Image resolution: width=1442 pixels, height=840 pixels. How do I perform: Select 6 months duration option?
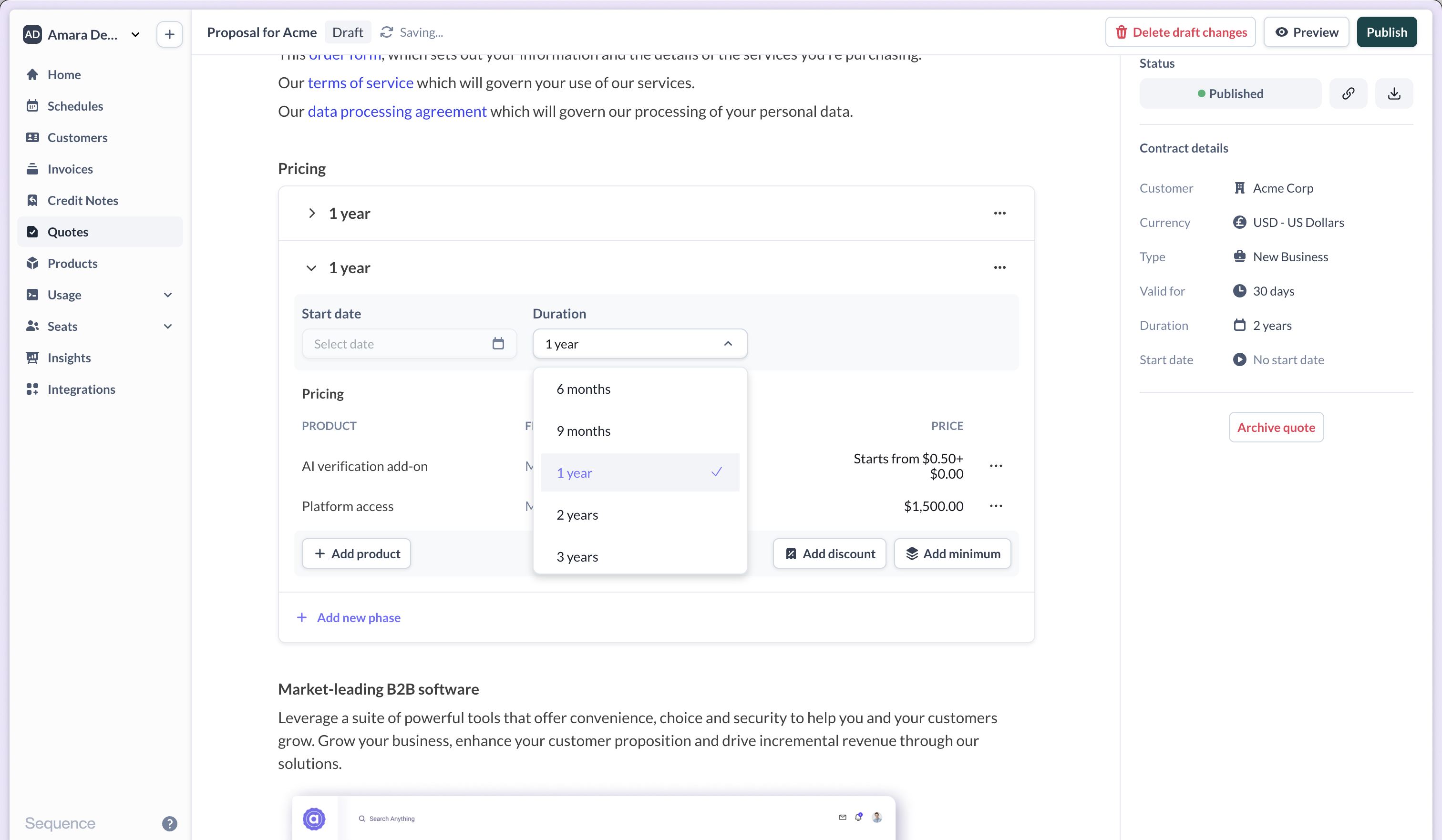(x=640, y=389)
